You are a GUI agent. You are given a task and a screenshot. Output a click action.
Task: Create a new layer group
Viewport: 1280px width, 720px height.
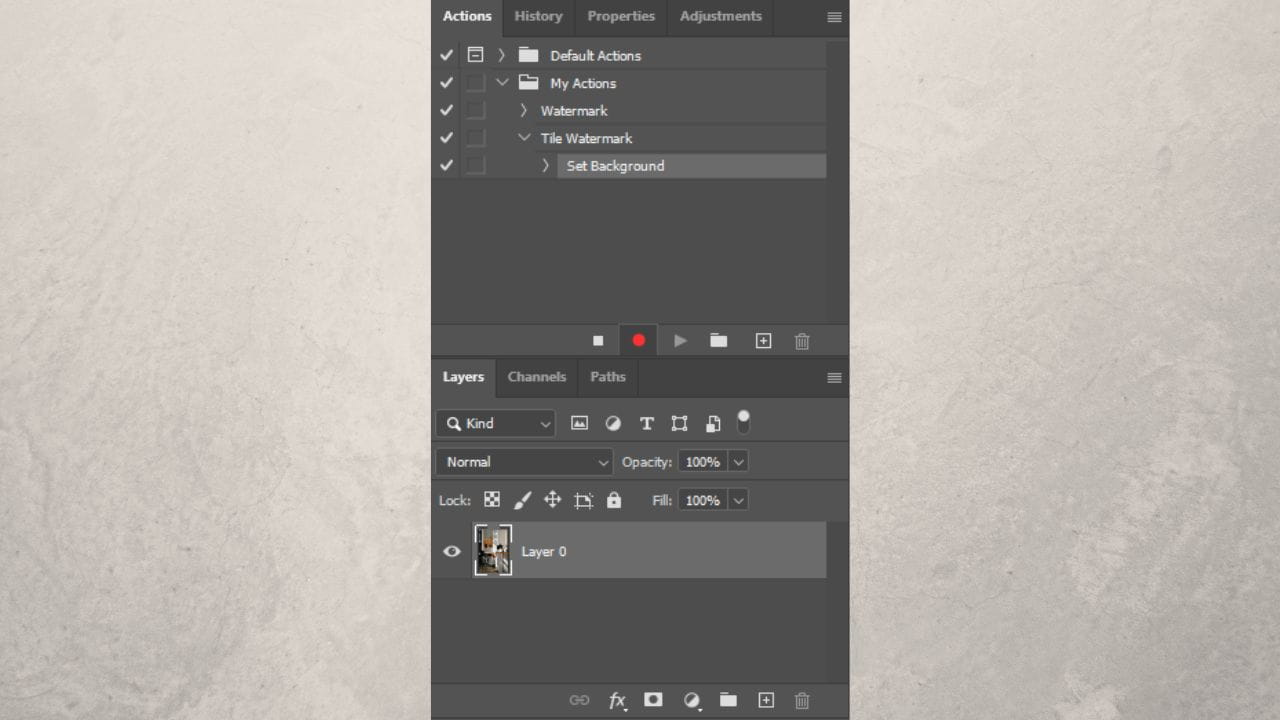pos(728,700)
